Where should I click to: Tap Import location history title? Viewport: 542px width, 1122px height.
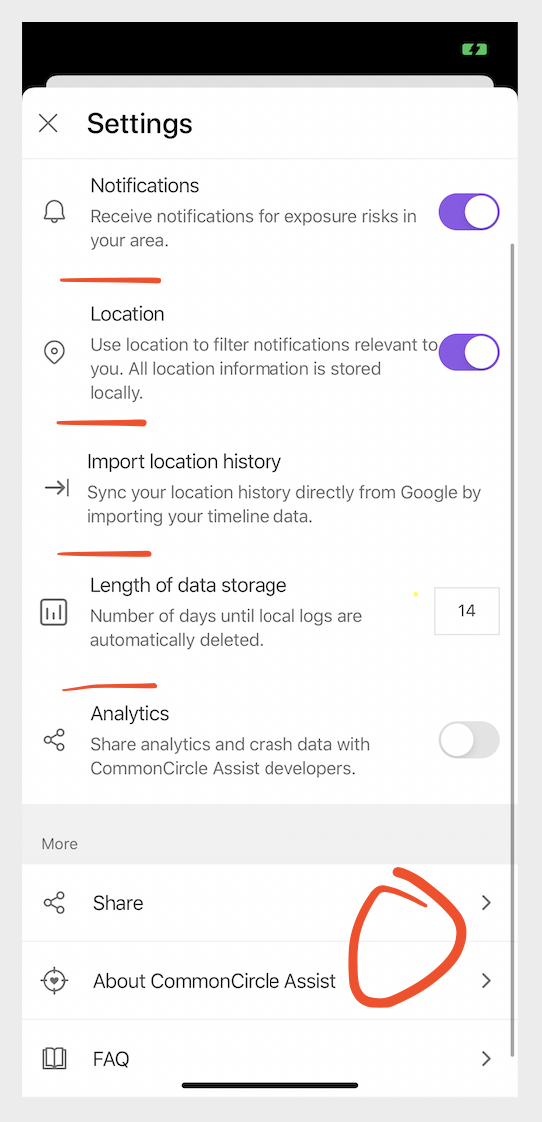[184, 462]
